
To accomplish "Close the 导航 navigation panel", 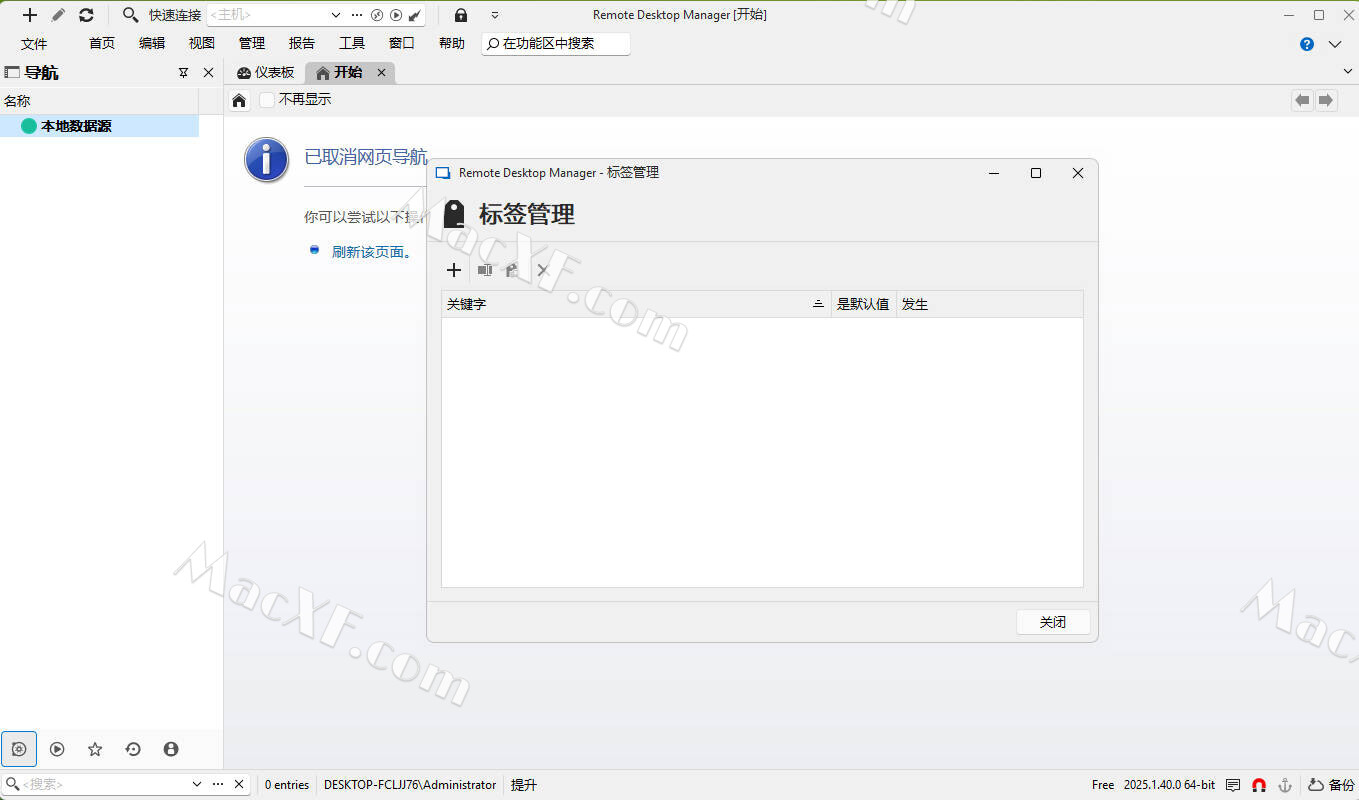I will tap(208, 72).
